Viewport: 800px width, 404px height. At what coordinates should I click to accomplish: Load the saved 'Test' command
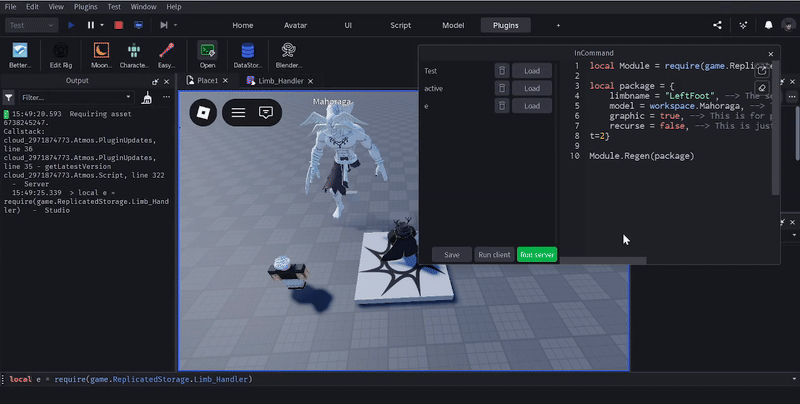click(532, 71)
